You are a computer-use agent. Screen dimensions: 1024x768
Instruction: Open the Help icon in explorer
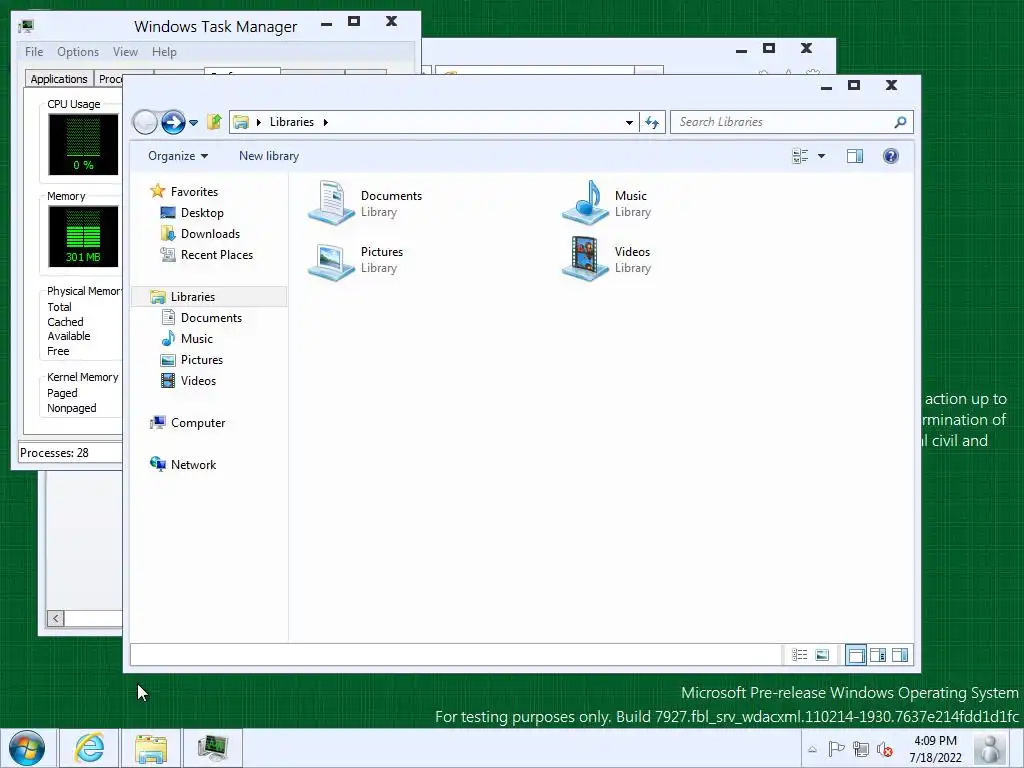coord(891,156)
